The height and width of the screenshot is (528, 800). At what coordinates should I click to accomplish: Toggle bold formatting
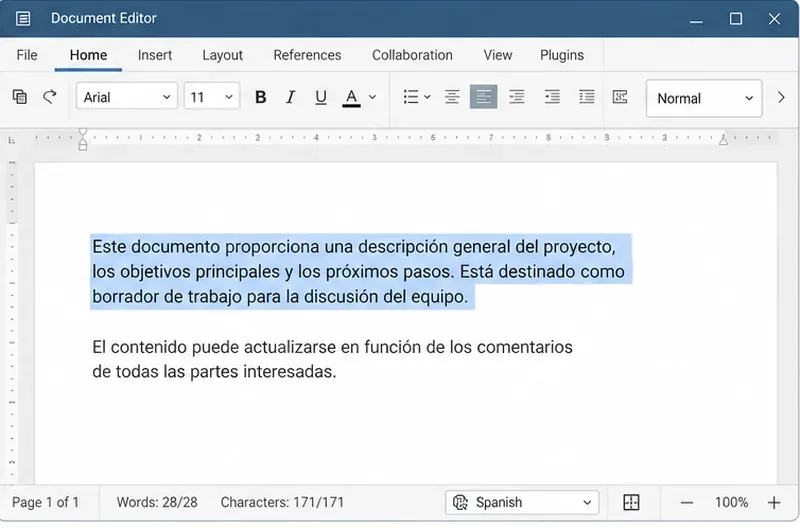pos(260,97)
